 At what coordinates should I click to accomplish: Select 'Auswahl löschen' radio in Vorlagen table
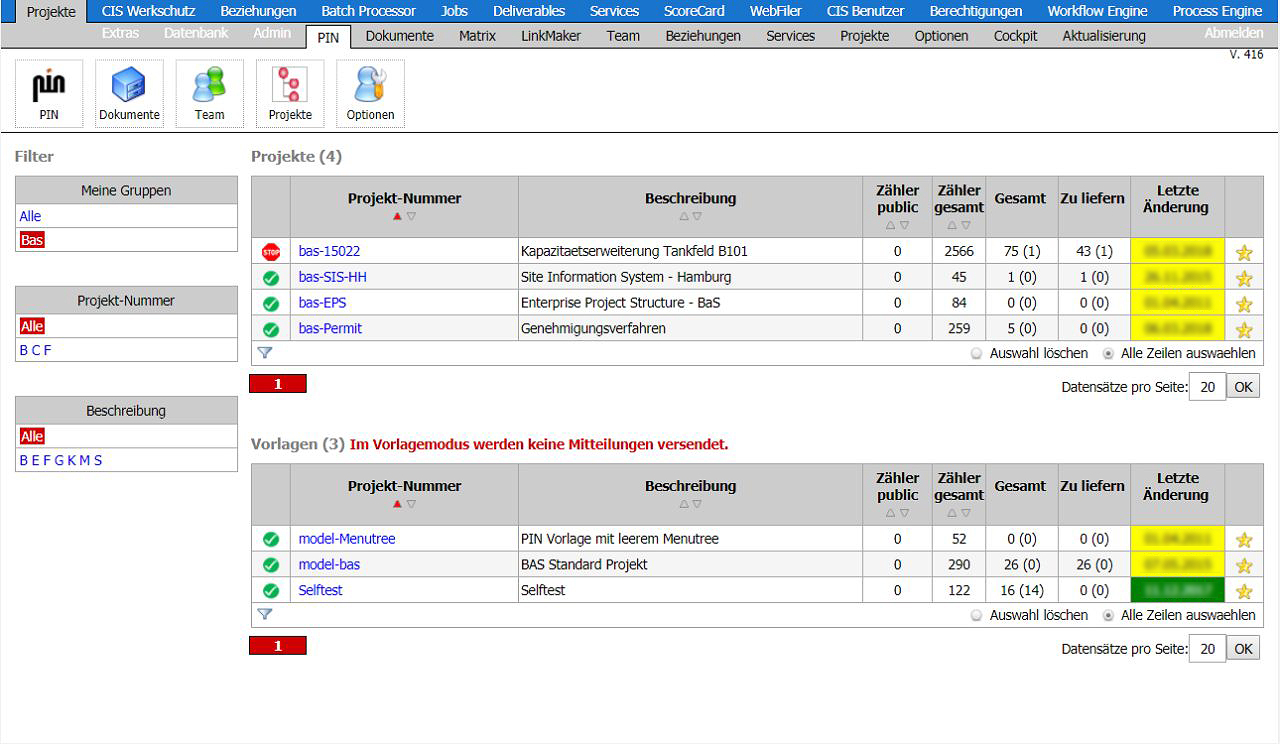(x=976, y=615)
